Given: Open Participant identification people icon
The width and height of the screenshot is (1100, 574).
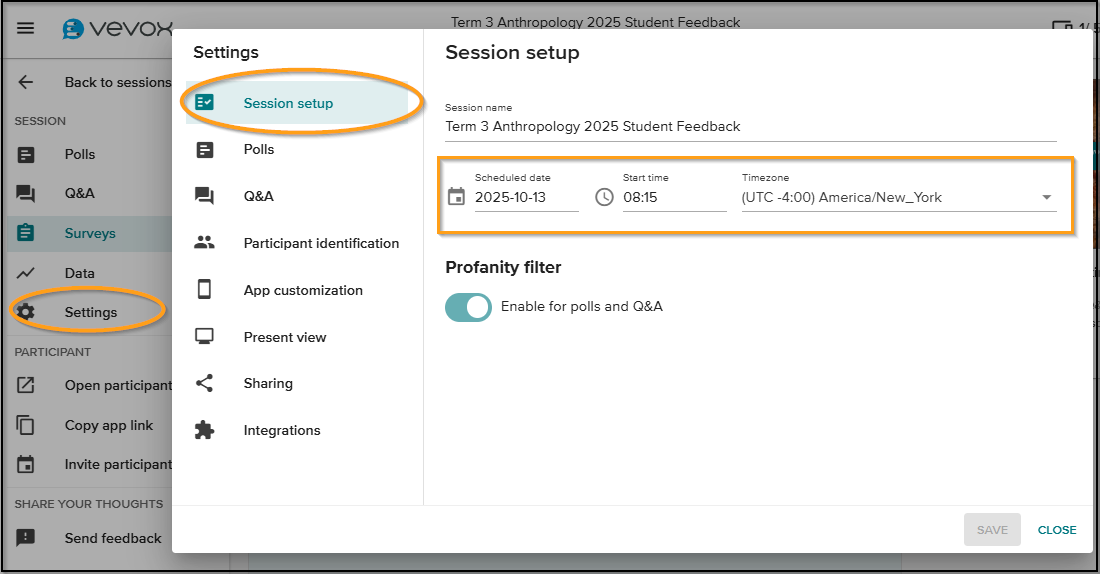Looking at the screenshot, I should (x=204, y=243).
